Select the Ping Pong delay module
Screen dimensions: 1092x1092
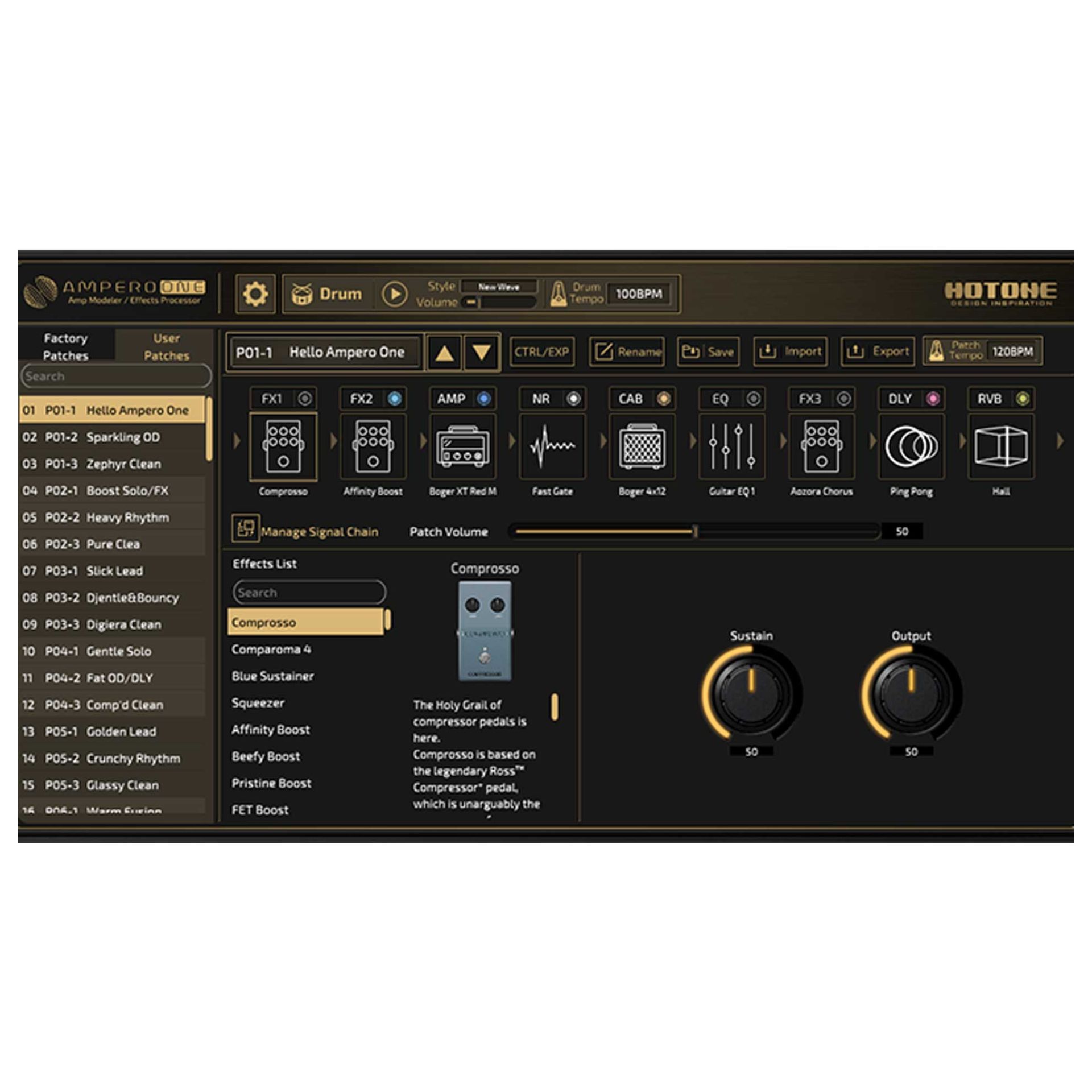(x=912, y=446)
